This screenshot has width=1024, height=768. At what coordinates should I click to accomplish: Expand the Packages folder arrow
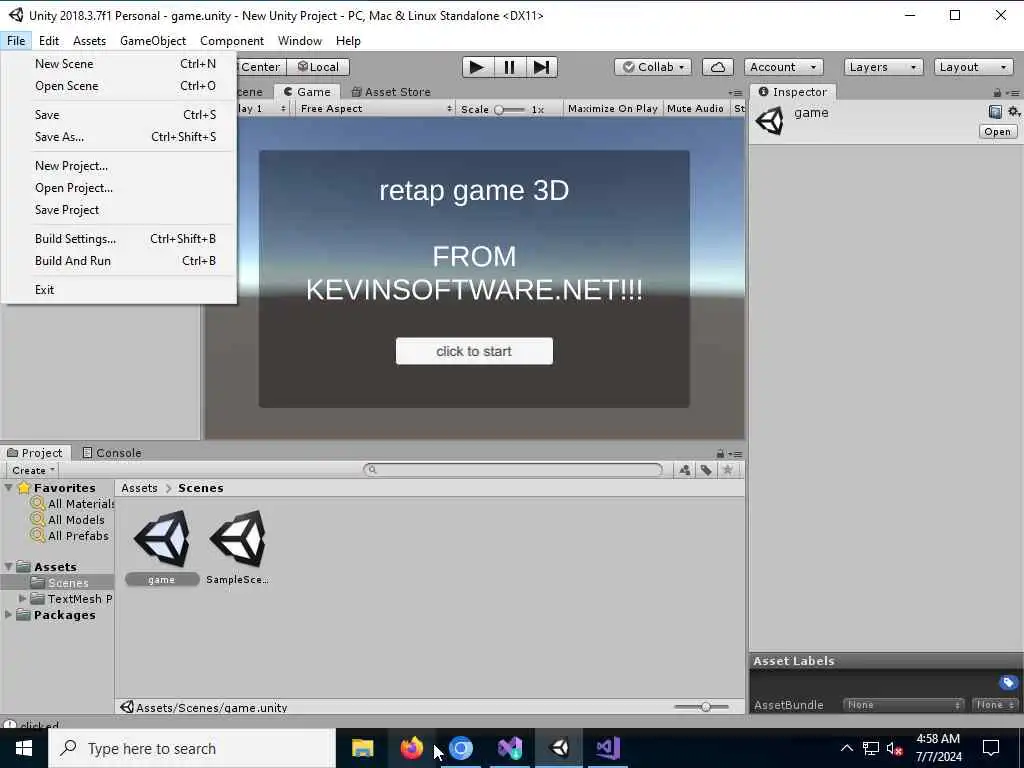click(8, 615)
